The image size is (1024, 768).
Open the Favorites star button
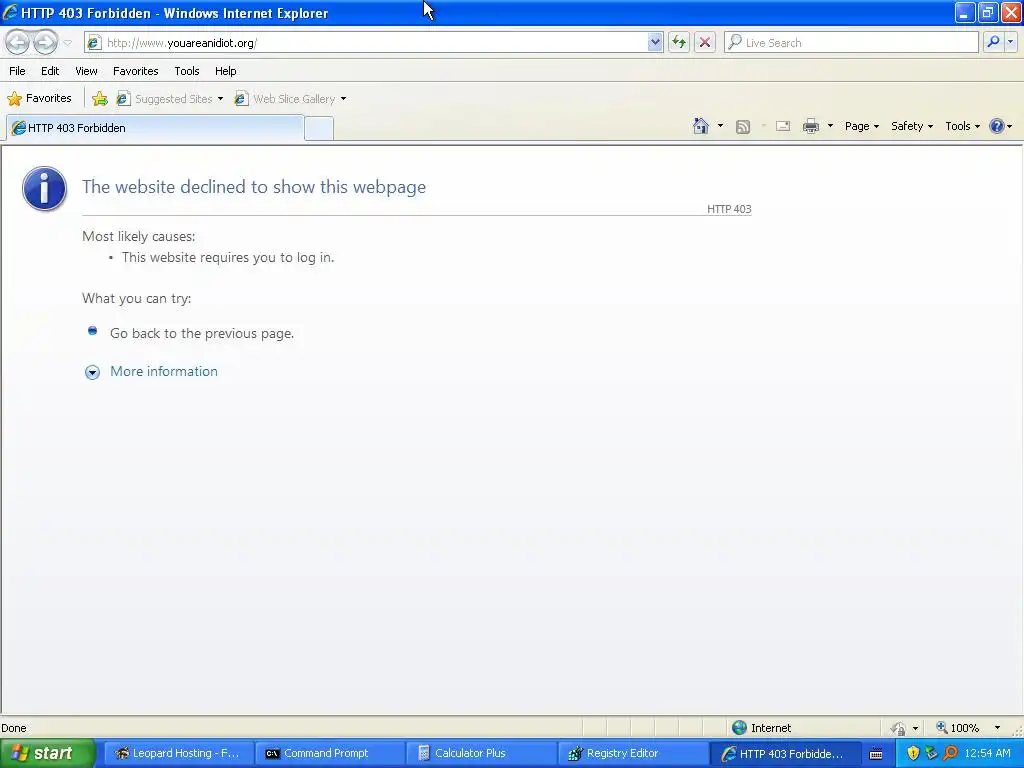pyautogui.click(x=39, y=99)
